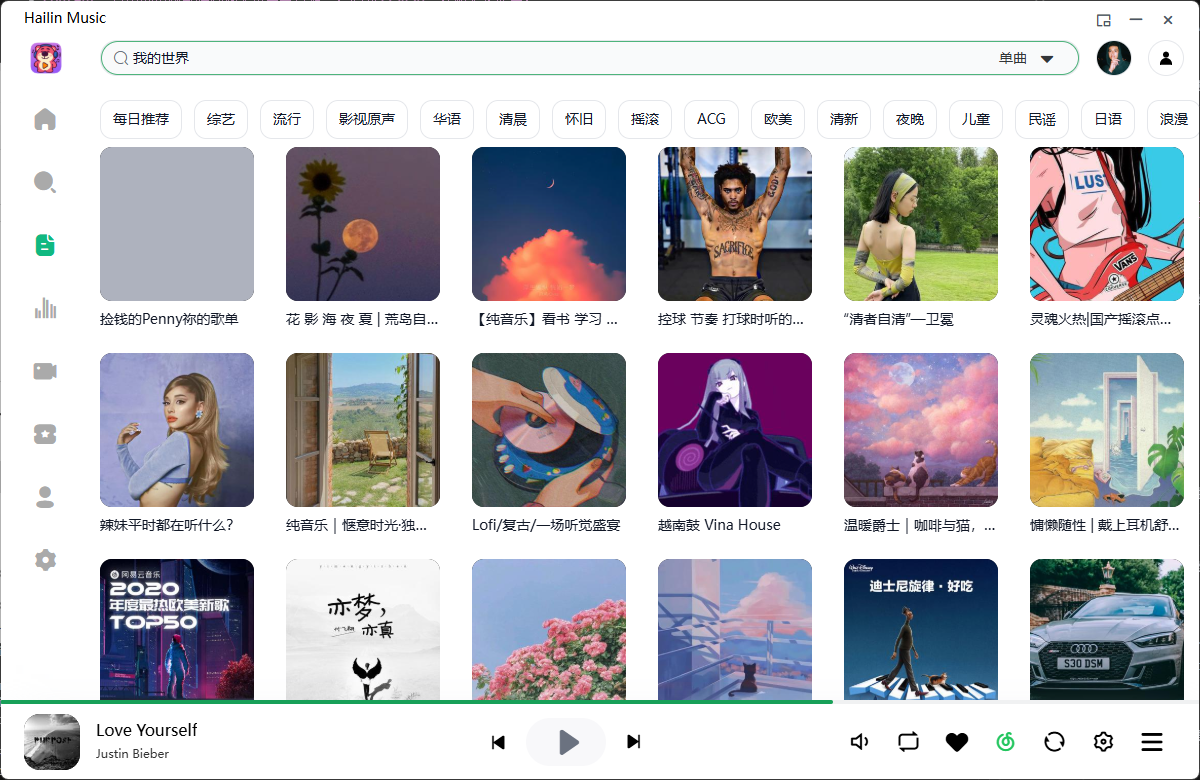The image size is (1200, 780).
Task: Toggle the heart favorite for current song
Action: [x=957, y=742]
